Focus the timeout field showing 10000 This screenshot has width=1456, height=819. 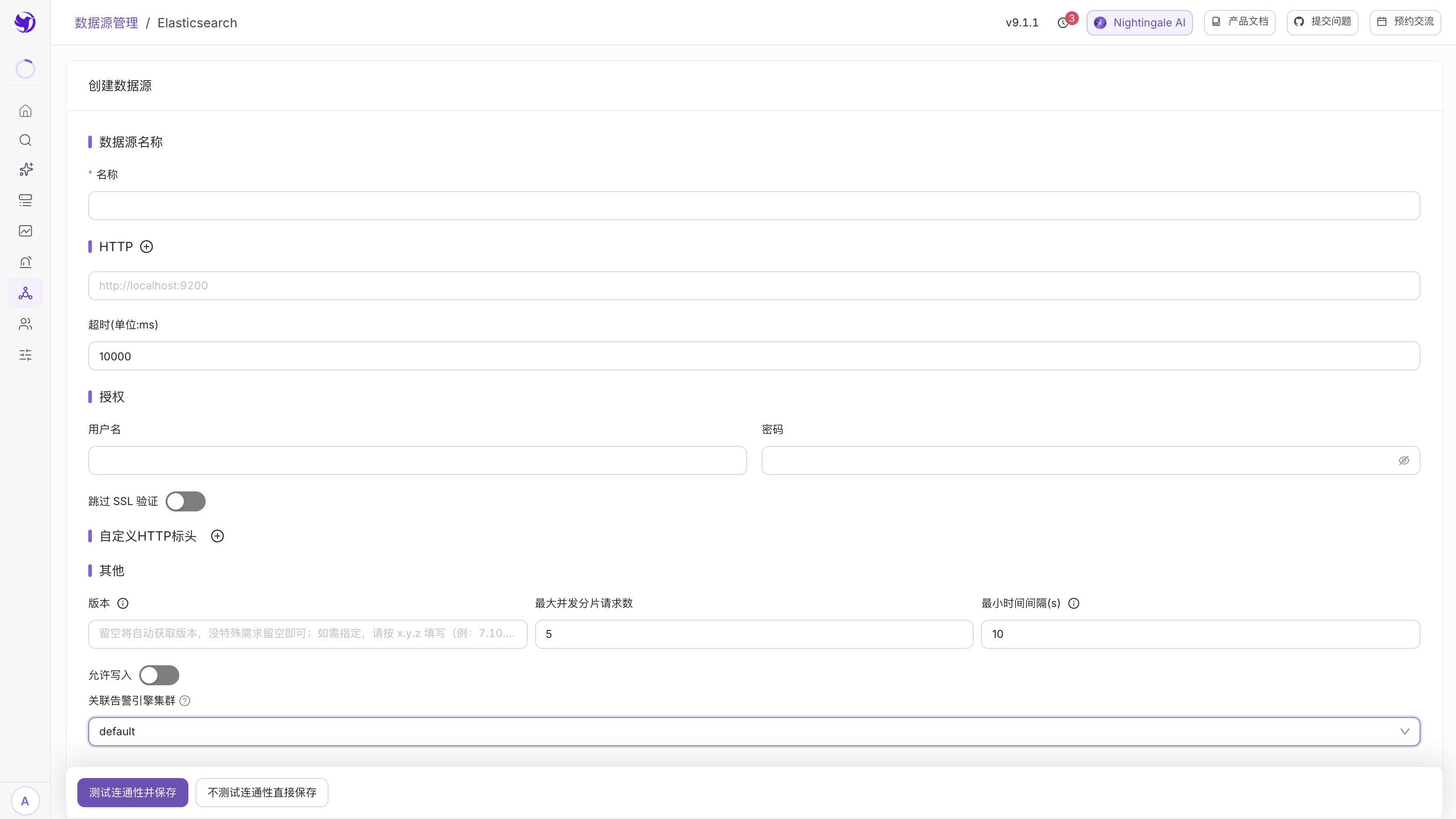click(x=754, y=356)
